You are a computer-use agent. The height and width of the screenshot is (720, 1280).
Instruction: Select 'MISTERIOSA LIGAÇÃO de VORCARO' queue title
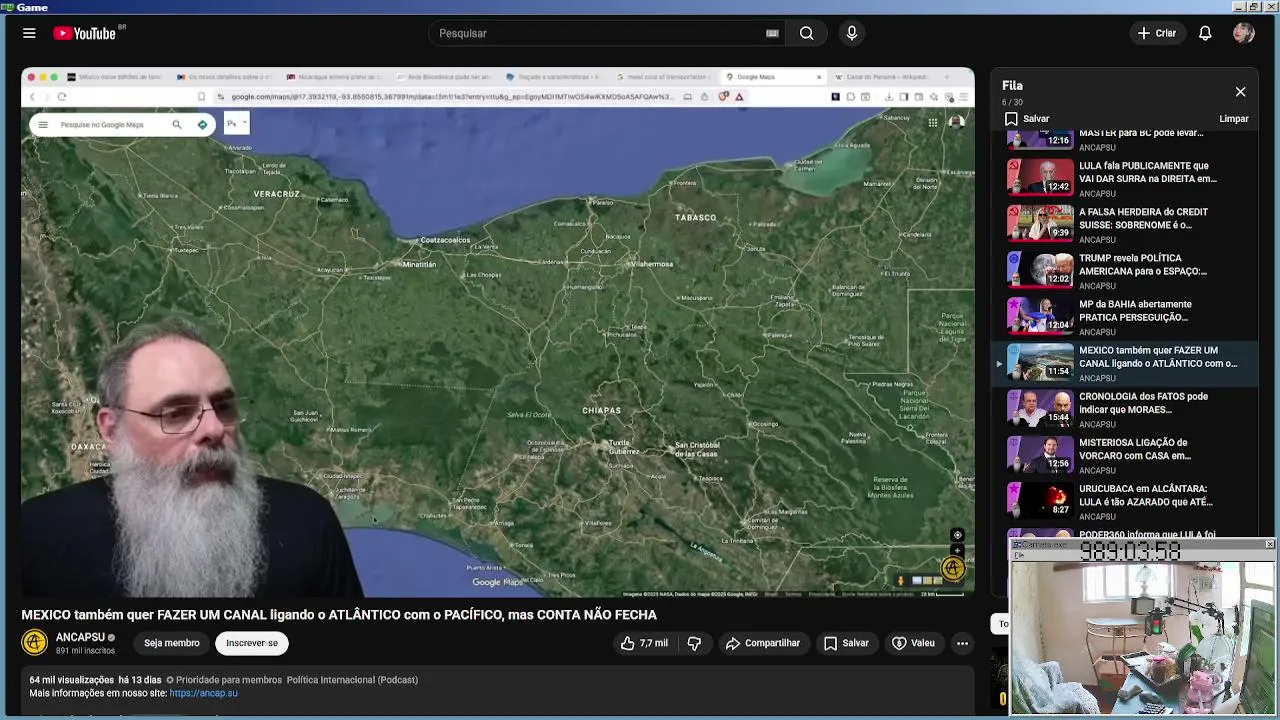1135,448
